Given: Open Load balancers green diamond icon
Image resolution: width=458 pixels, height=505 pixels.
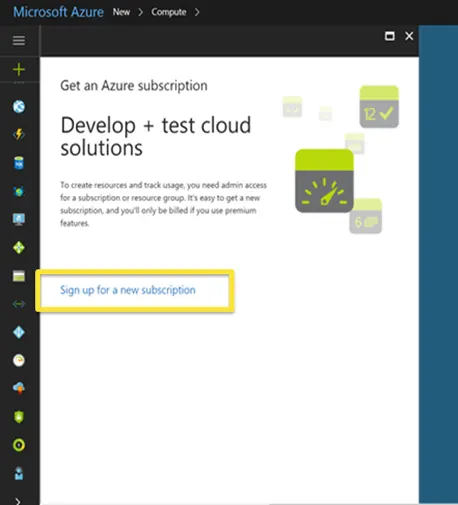Looking at the screenshot, I should pos(19,248).
